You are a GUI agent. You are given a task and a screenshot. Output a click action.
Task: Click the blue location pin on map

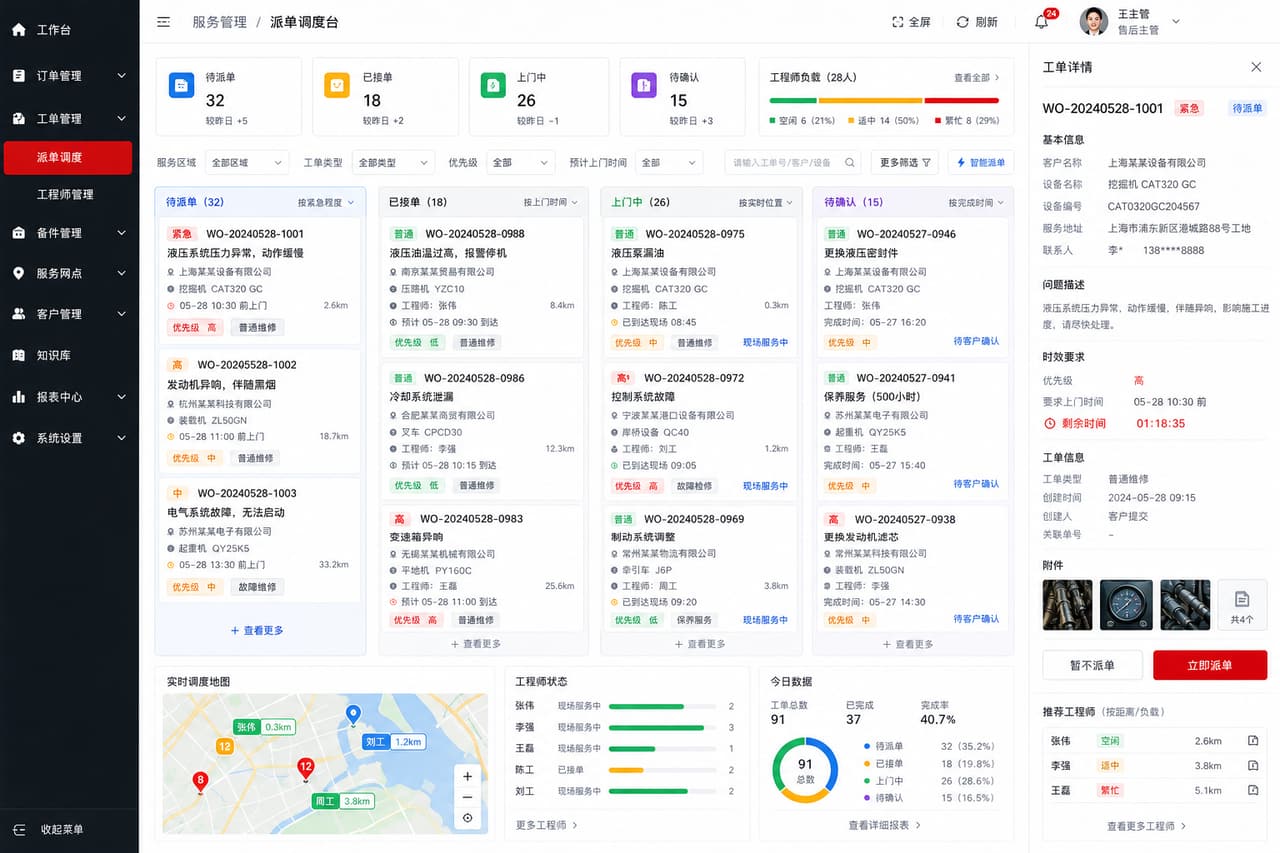coord(352,714)
